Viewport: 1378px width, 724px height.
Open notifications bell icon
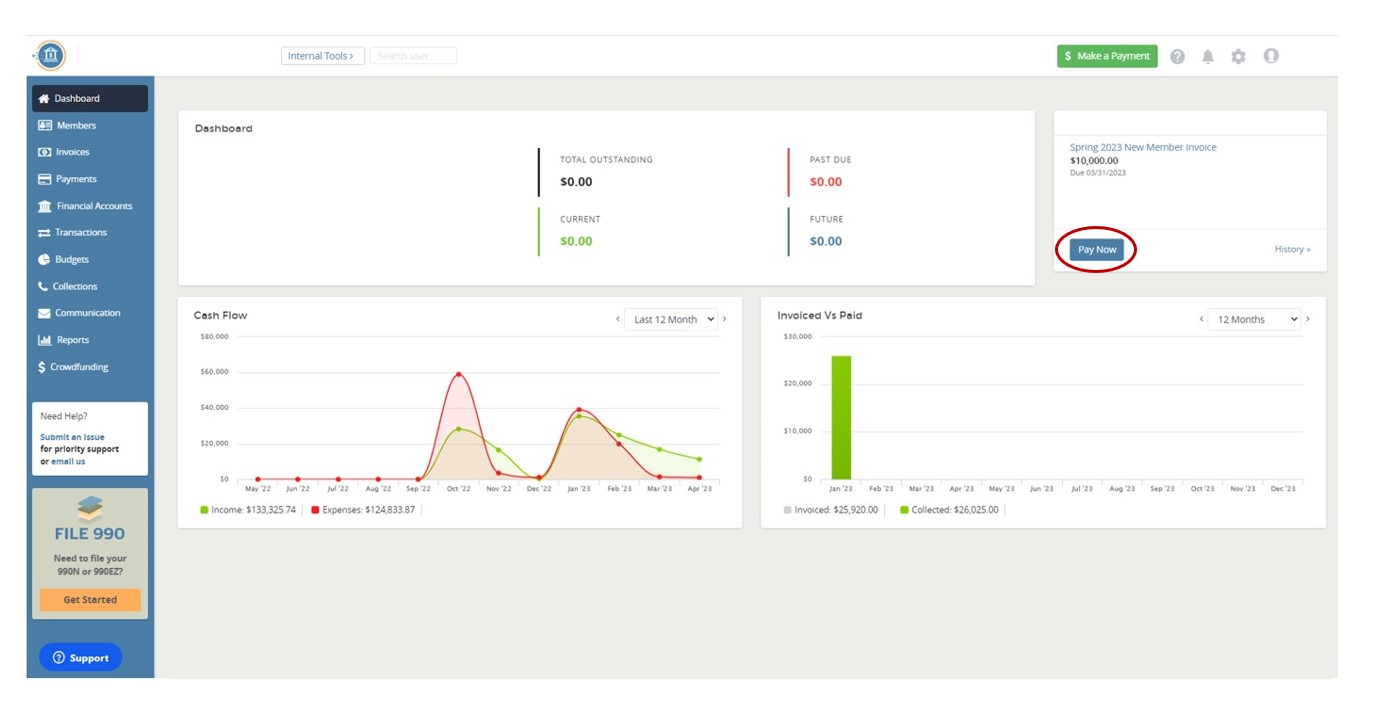click(1208, 57)
